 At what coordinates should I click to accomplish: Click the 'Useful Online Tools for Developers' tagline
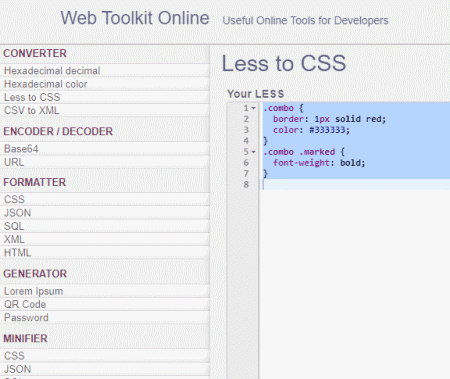point(305,20)
